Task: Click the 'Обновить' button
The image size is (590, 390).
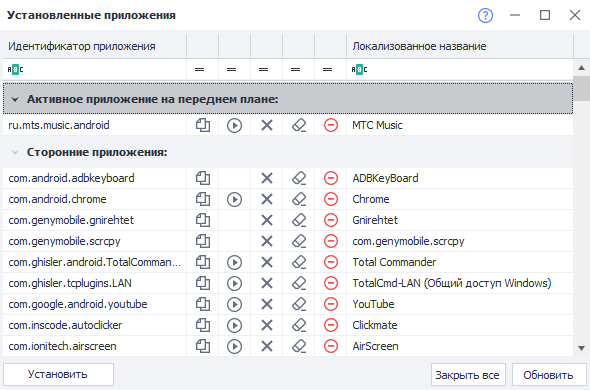Action: click(x=549, y=375)
